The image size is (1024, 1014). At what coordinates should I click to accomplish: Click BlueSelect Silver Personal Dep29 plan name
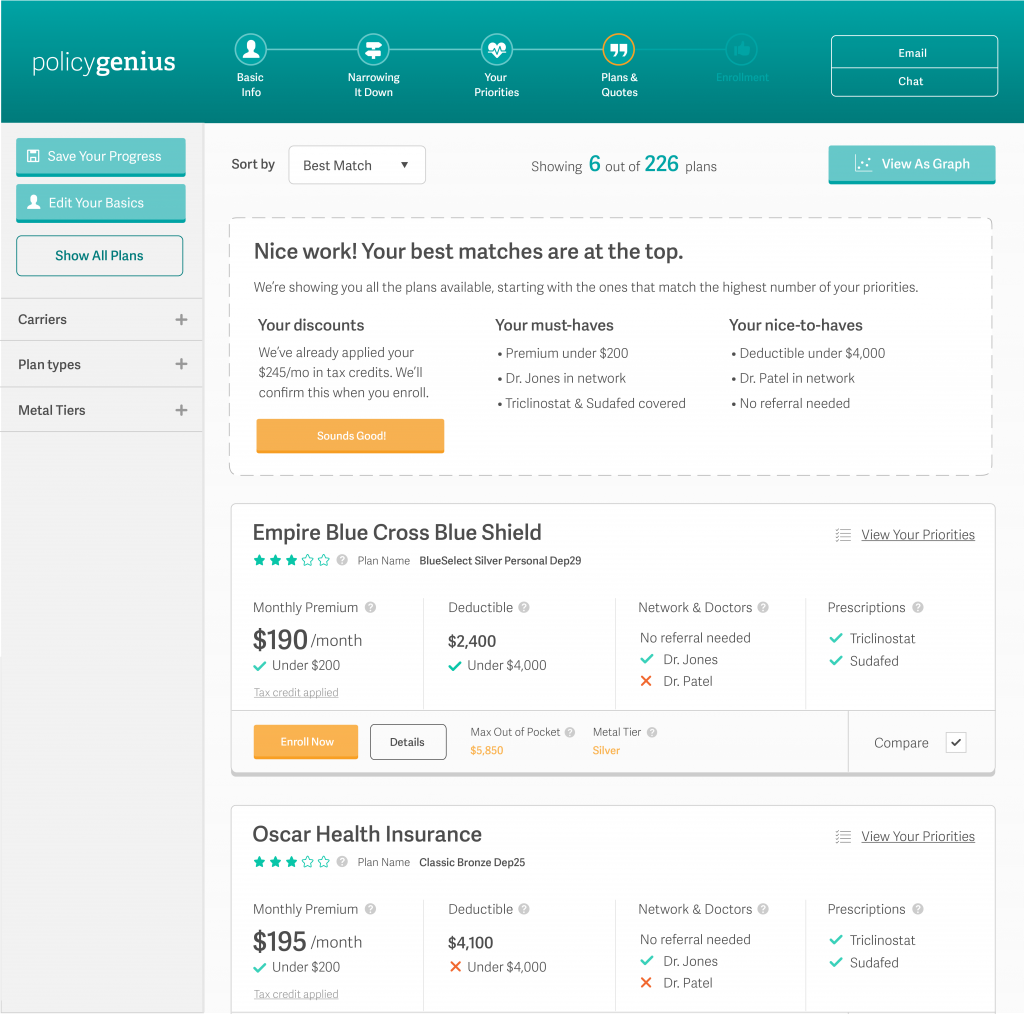point(500,561)
